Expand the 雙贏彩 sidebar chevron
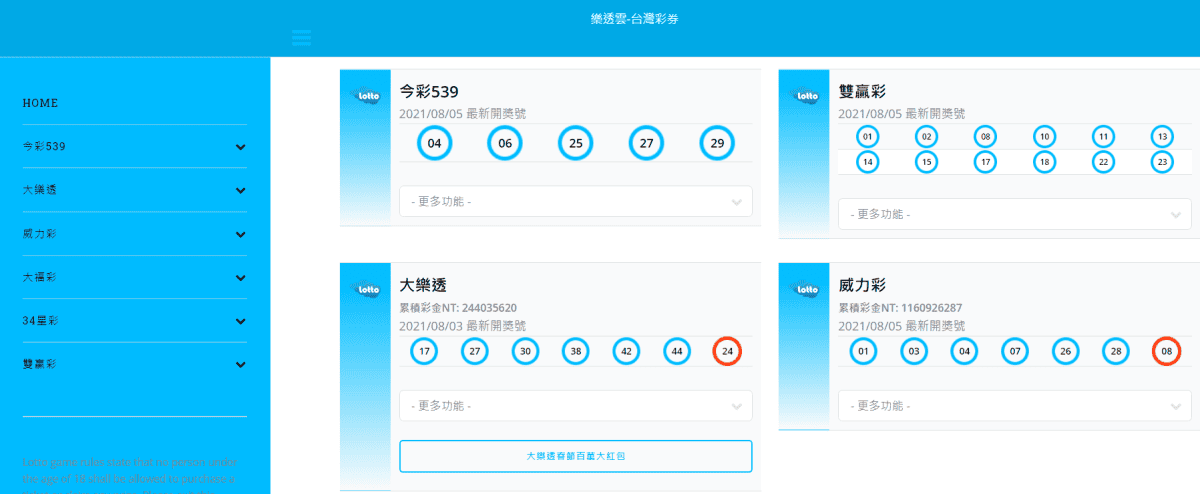 [x=240, y=364]
